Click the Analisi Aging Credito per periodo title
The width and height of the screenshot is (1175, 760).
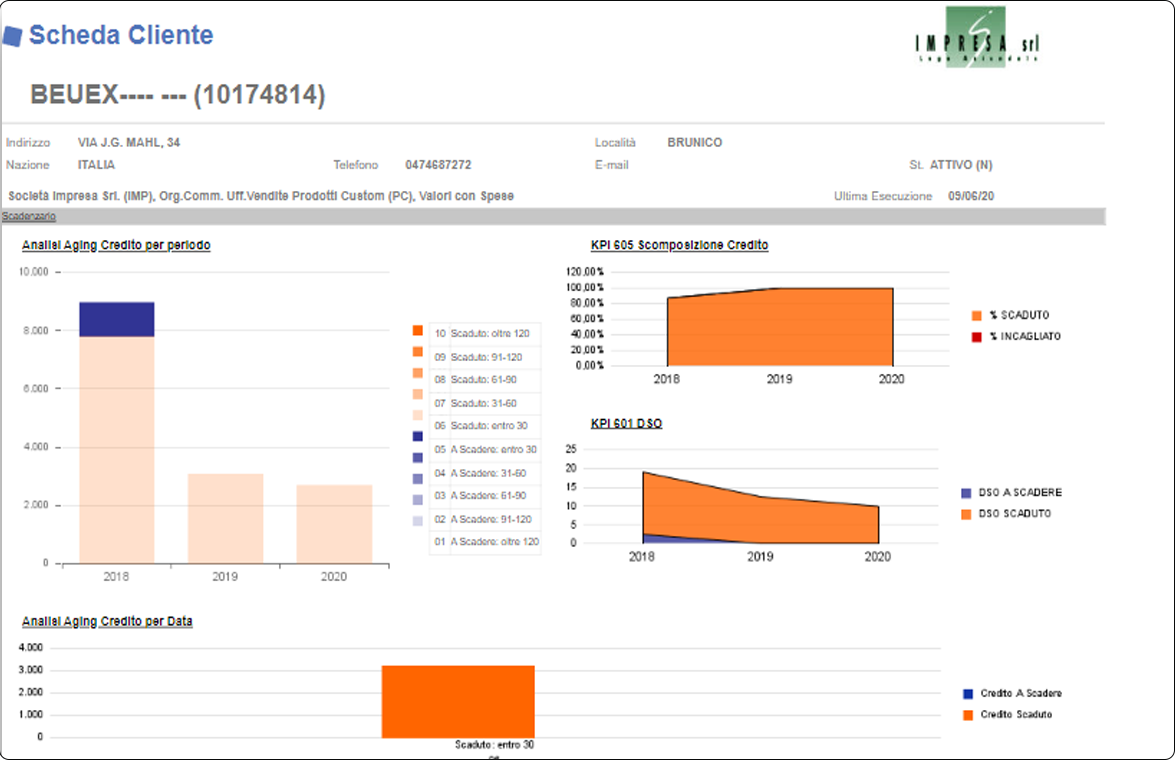coord(116,245)
